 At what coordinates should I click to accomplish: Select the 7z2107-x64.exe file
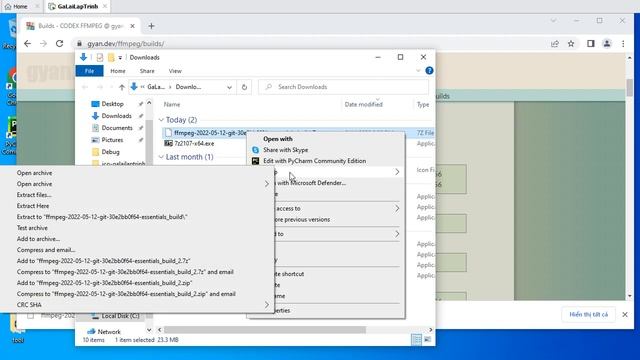(194, 144)
